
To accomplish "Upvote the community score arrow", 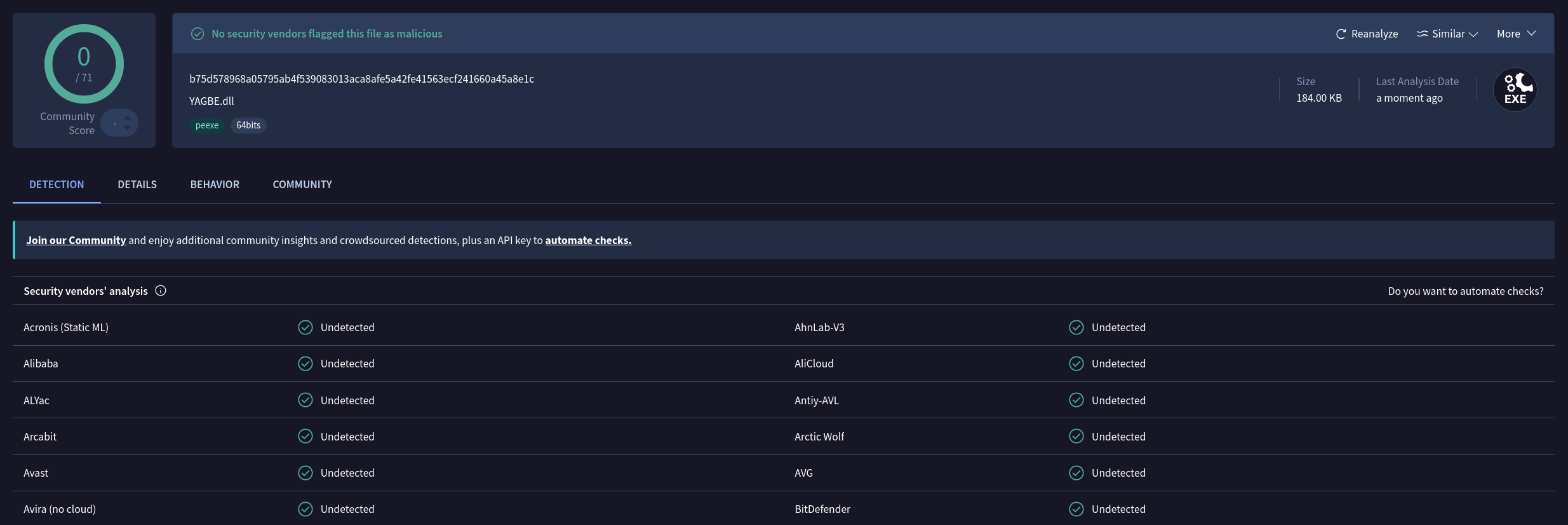I will click(x=128, y=118).
